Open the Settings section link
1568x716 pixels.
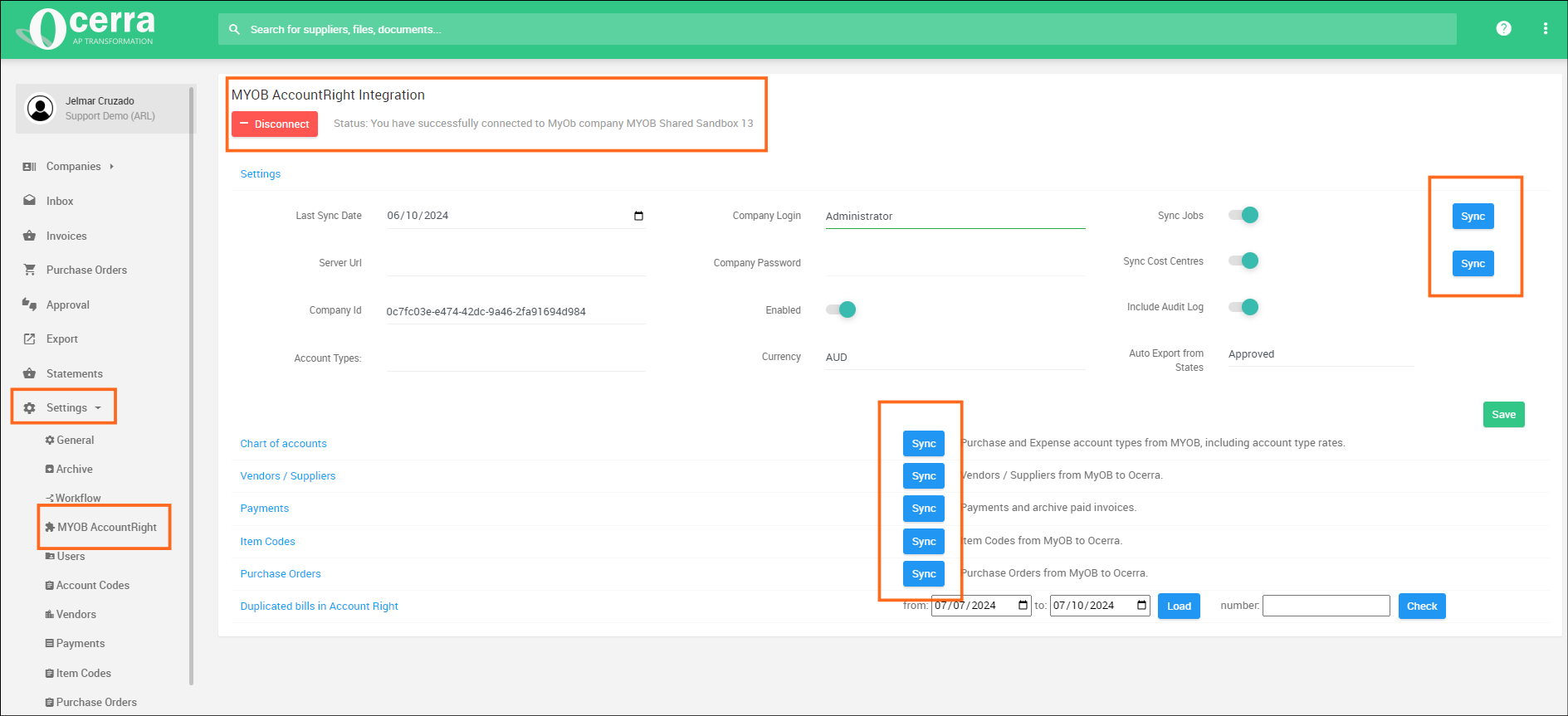261,174
